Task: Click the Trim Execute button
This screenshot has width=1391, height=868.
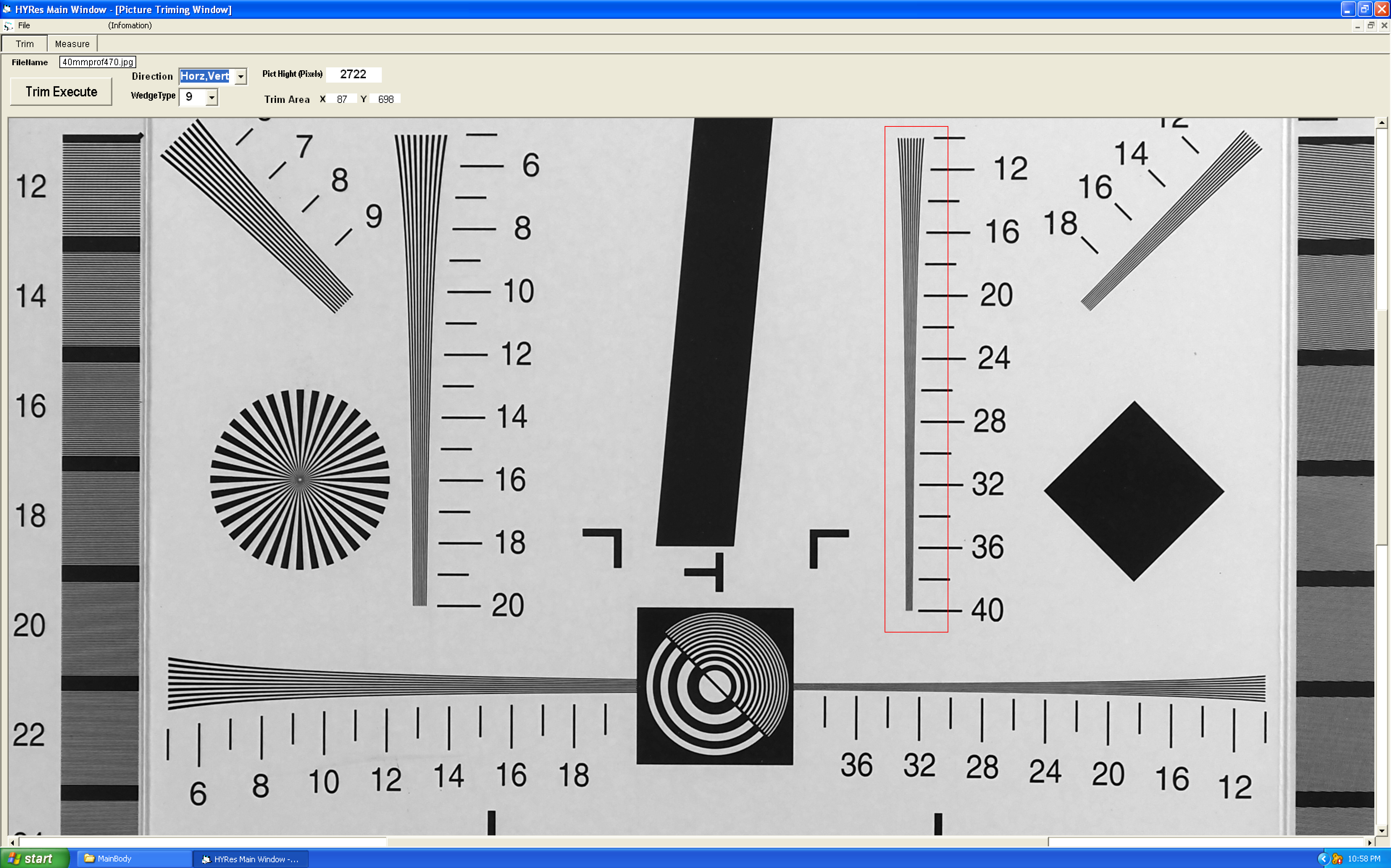Action: coord(61,92)
